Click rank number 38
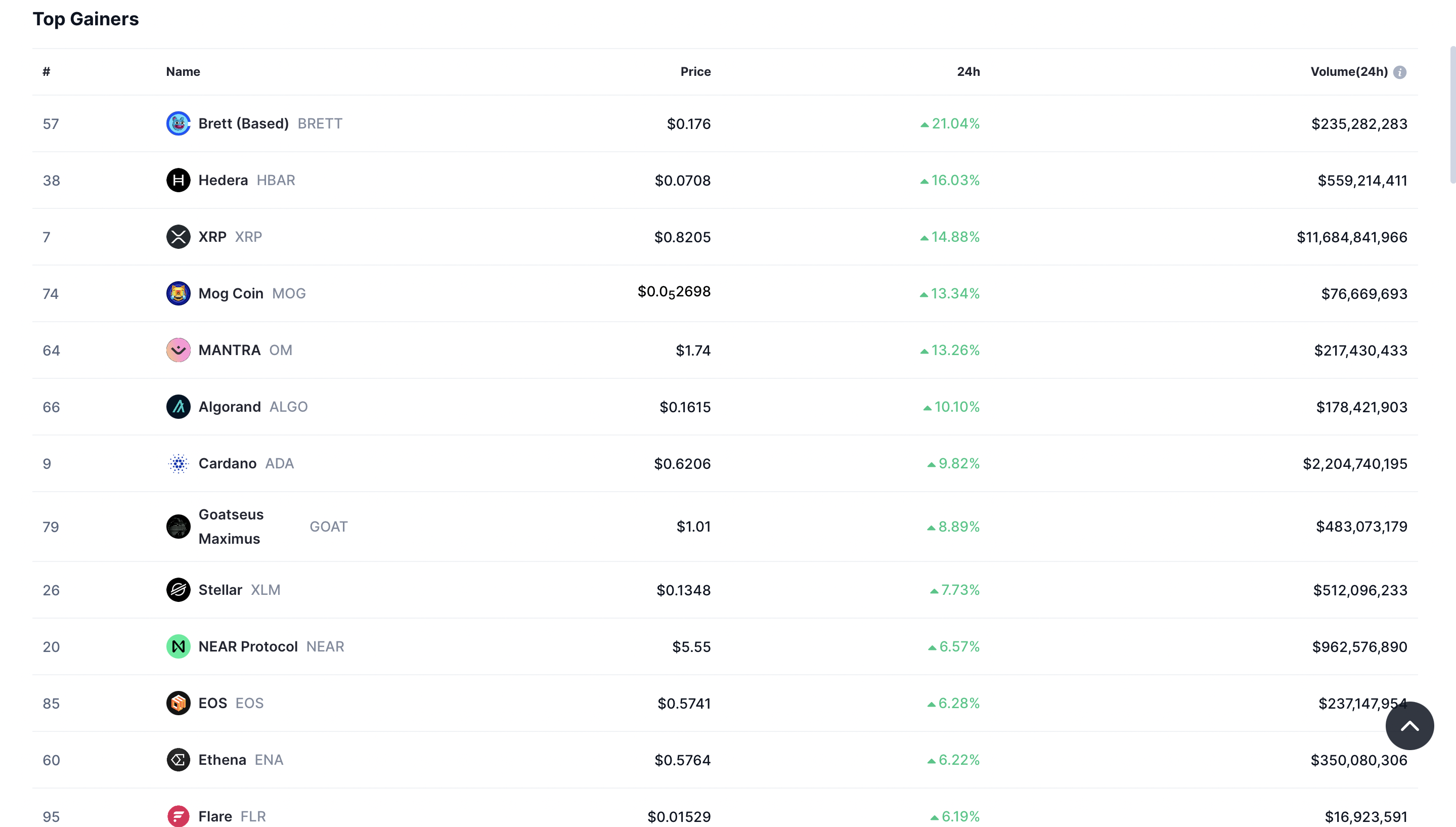The width and height of the screenshot is (1456, 827). pos(51,181)
